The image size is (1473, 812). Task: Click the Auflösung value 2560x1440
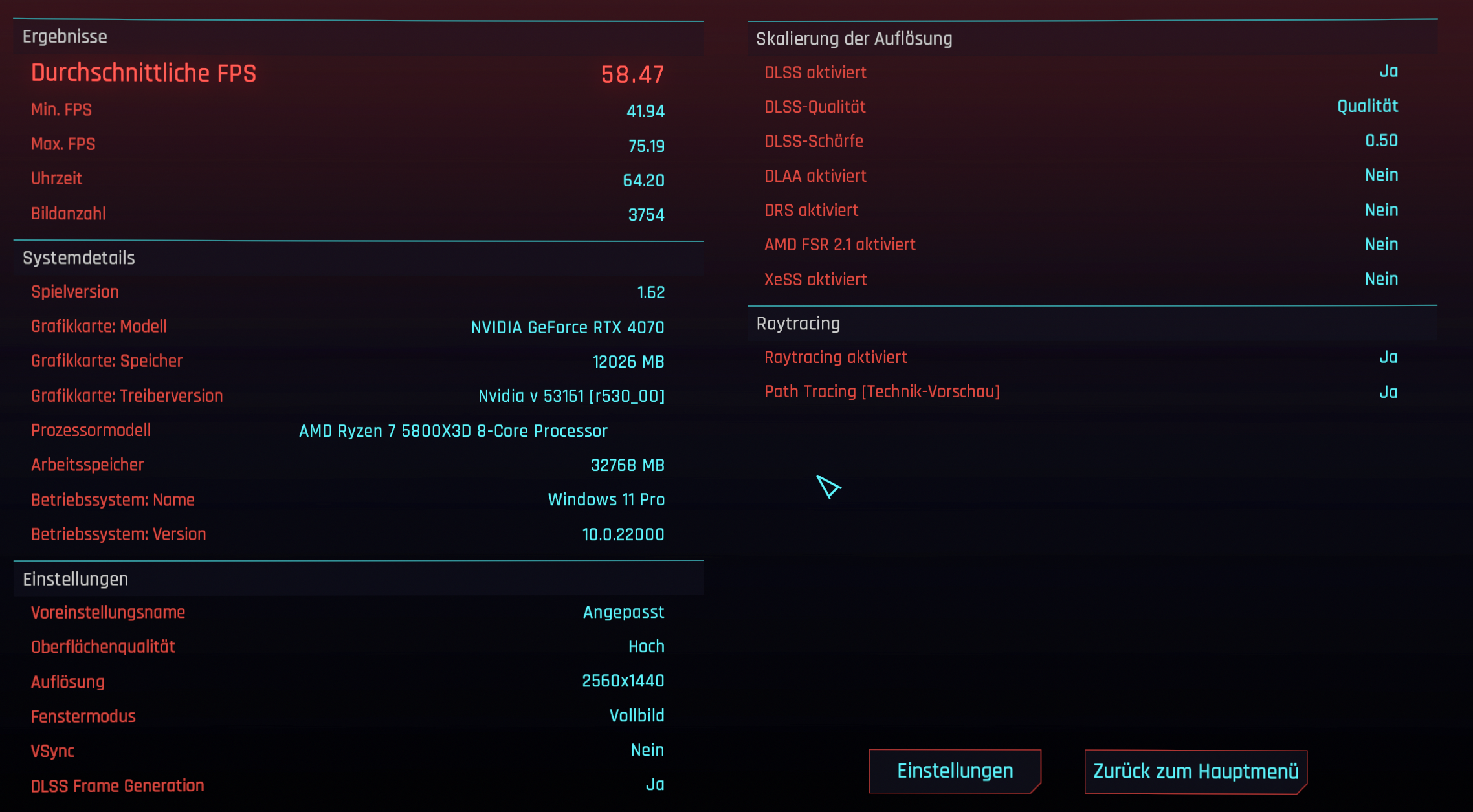click(623, 681)
